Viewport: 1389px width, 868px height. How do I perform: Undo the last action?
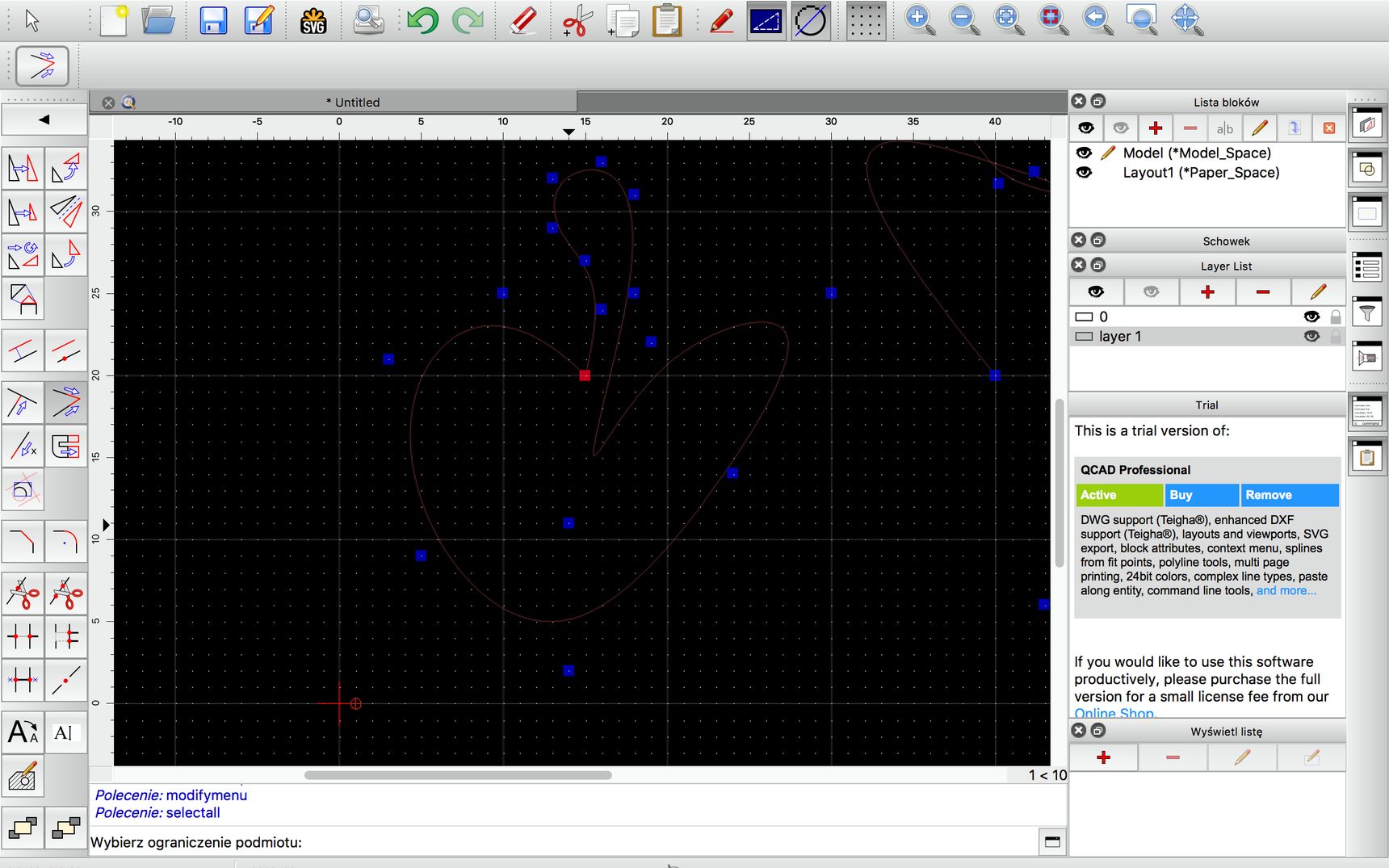422,20
